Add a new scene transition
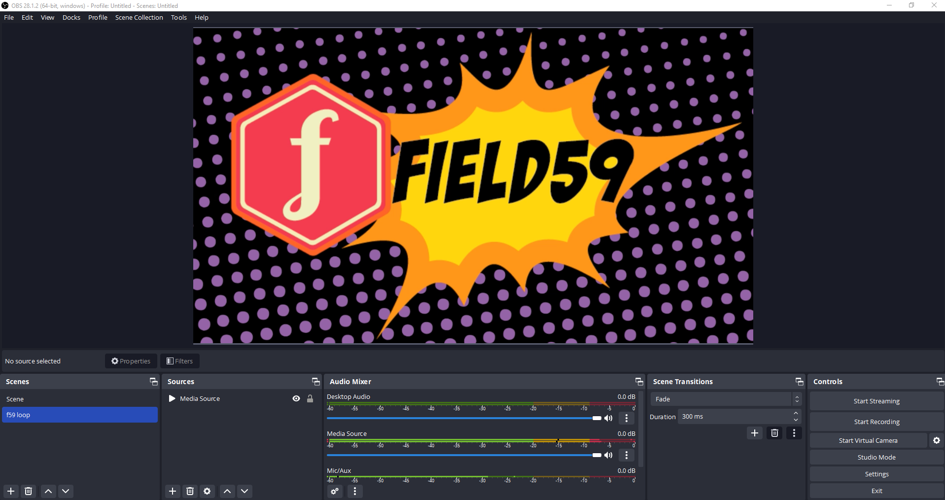 tap(754, 433)
